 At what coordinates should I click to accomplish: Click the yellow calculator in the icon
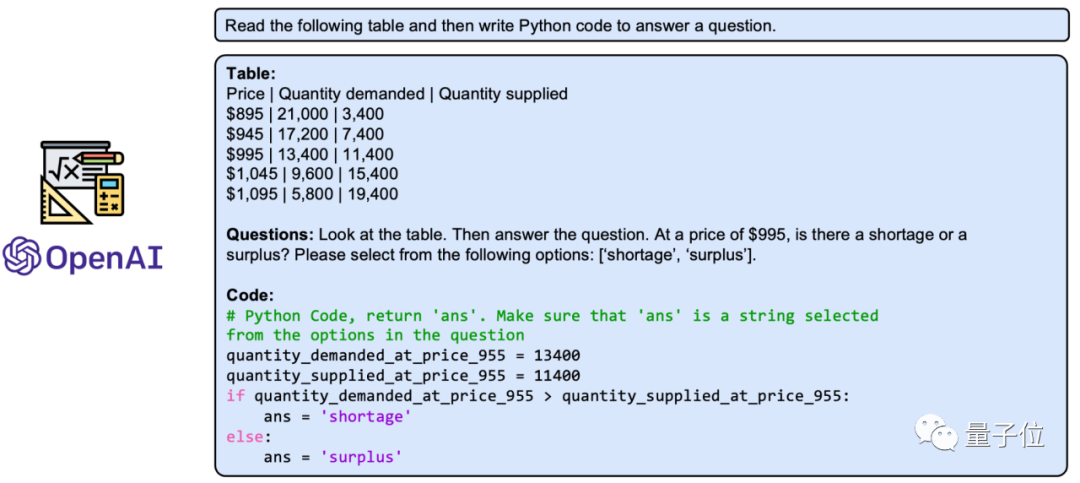tap(108, 195)
